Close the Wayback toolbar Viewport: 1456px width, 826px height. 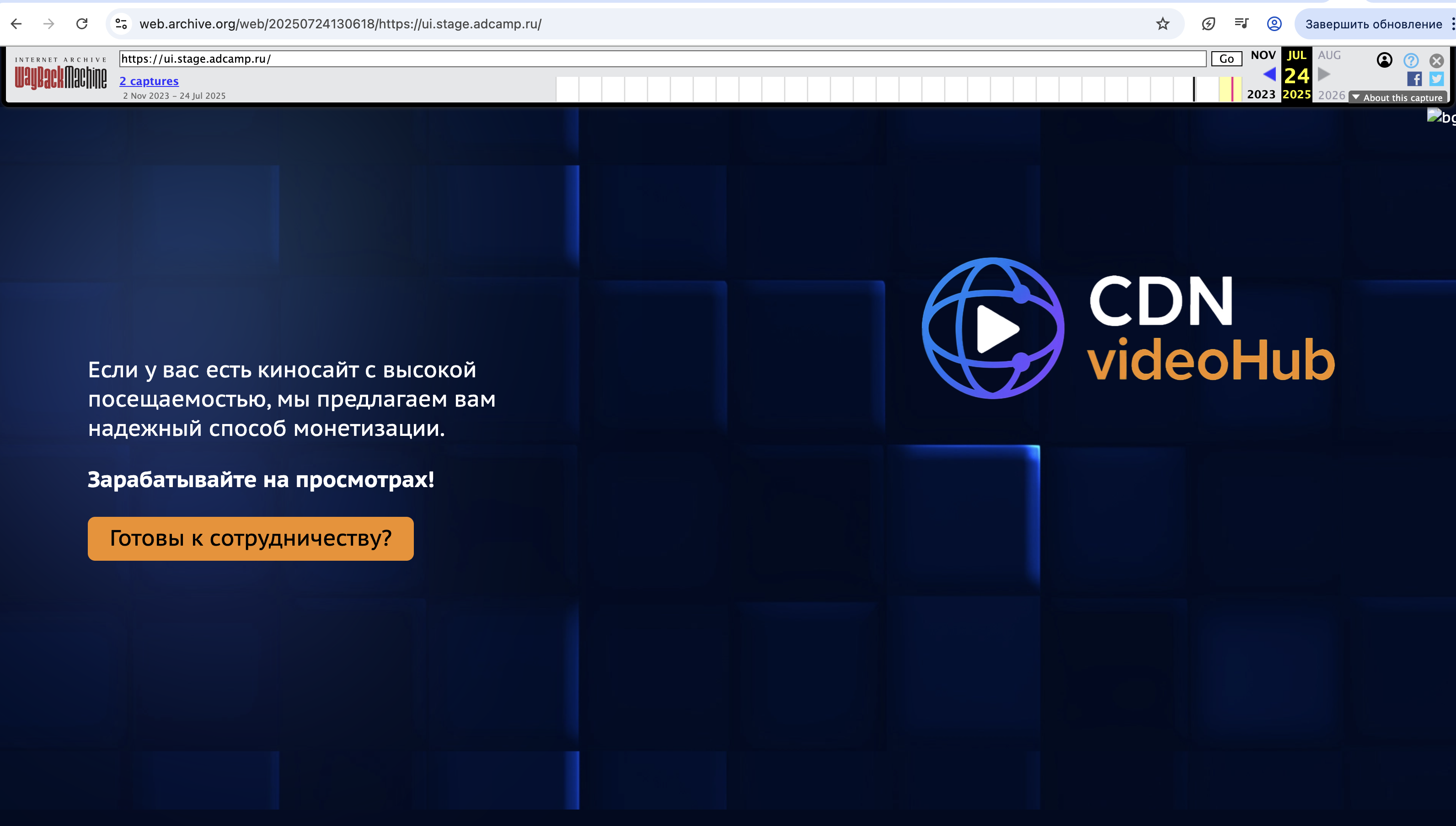1436,60
